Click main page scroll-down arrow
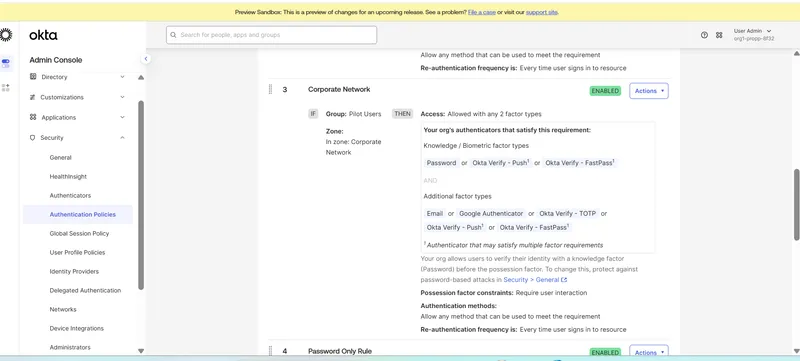Screen dimensions: 800x361 [x=796, y=350]
